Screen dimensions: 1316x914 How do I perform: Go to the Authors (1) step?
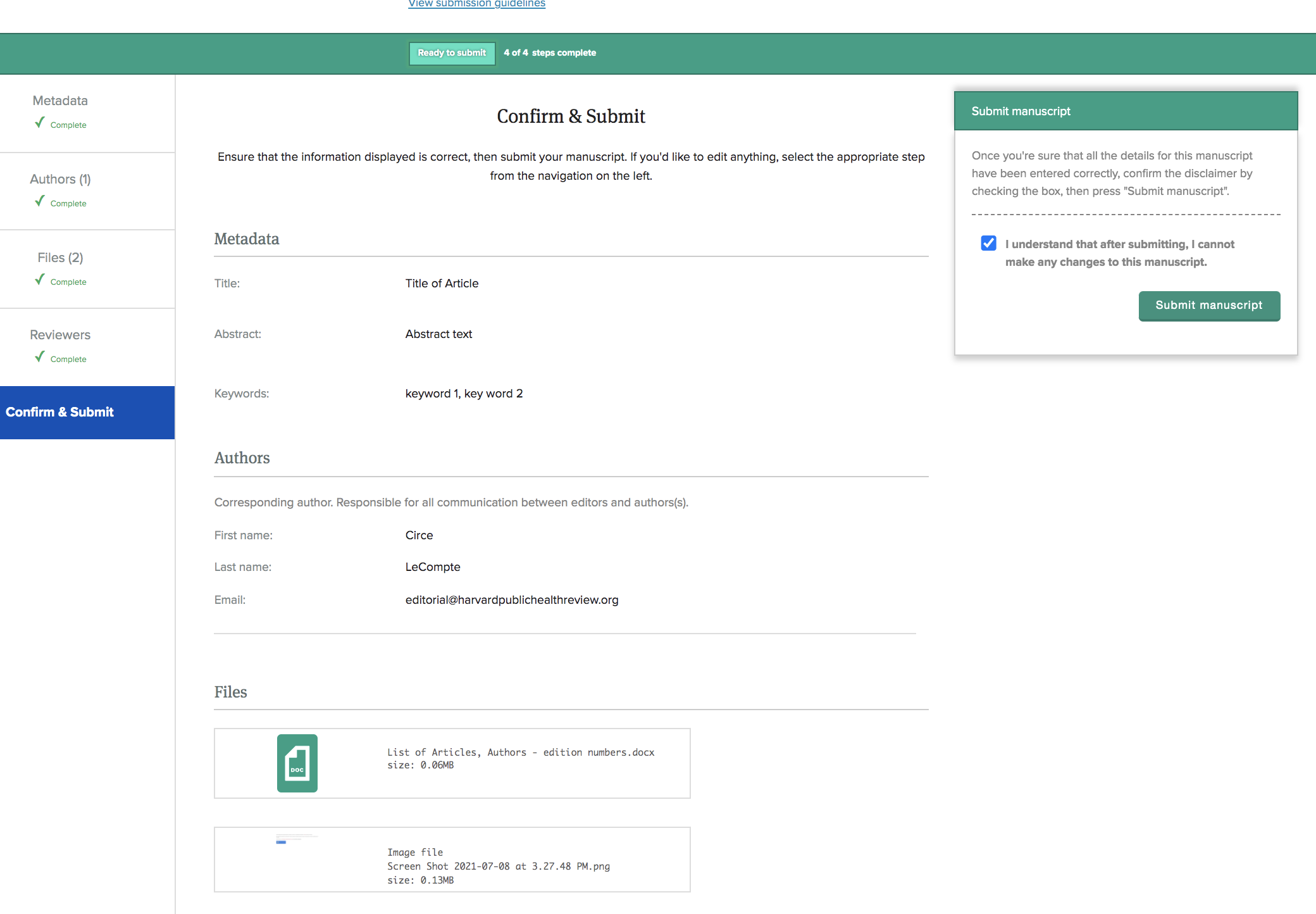pyautogui.click(x=60, y=179)
